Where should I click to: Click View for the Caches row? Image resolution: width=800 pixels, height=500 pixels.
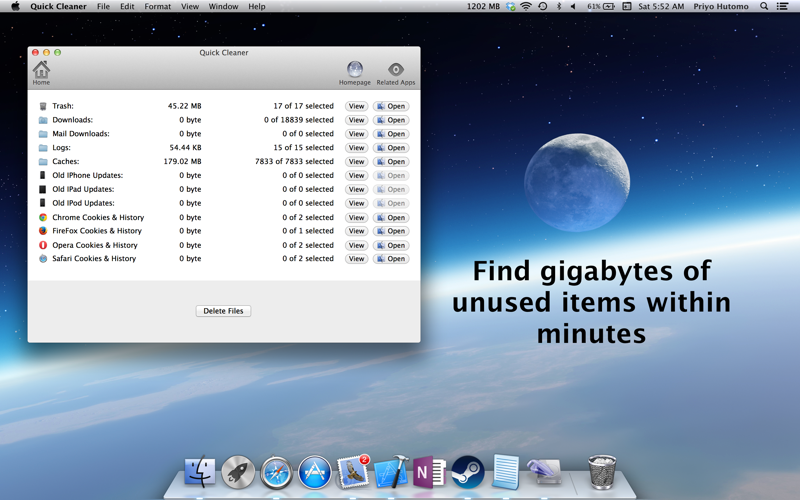[357, 161]
